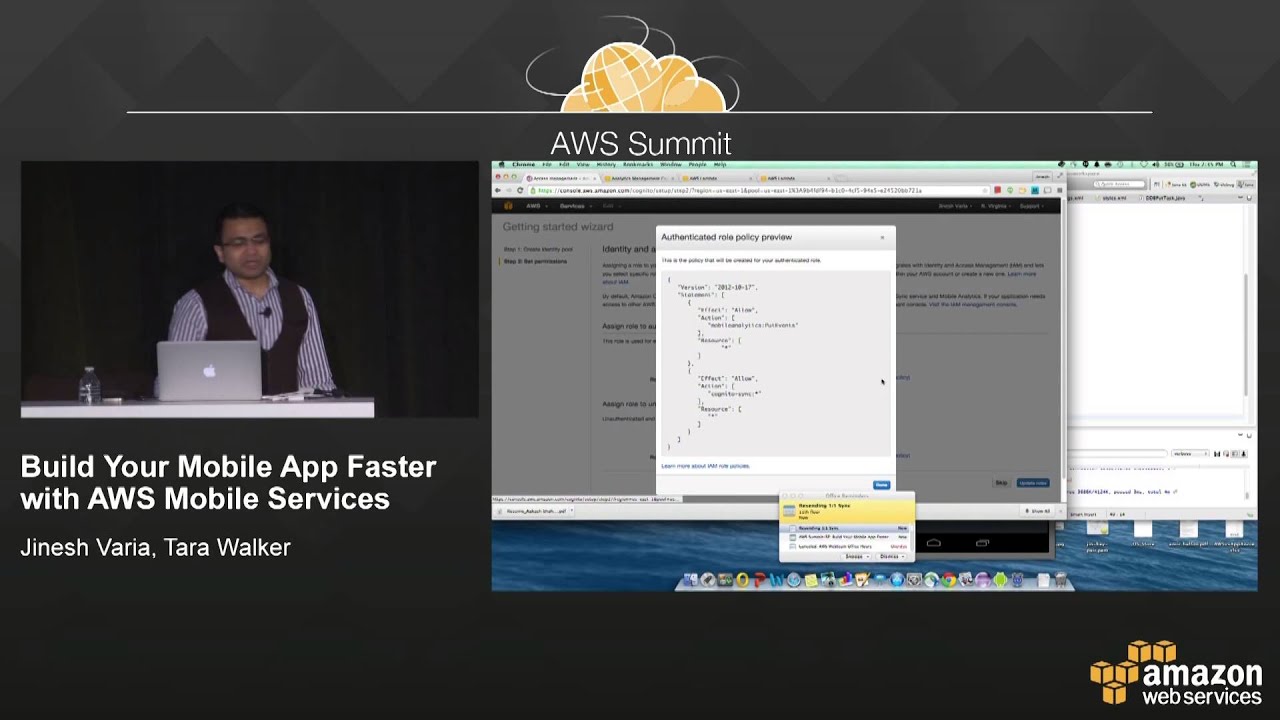The width and height of the screenshot is (1280, 720).
Task: Click the AWS cube logo in console header
Action: (x=508, y=206)
